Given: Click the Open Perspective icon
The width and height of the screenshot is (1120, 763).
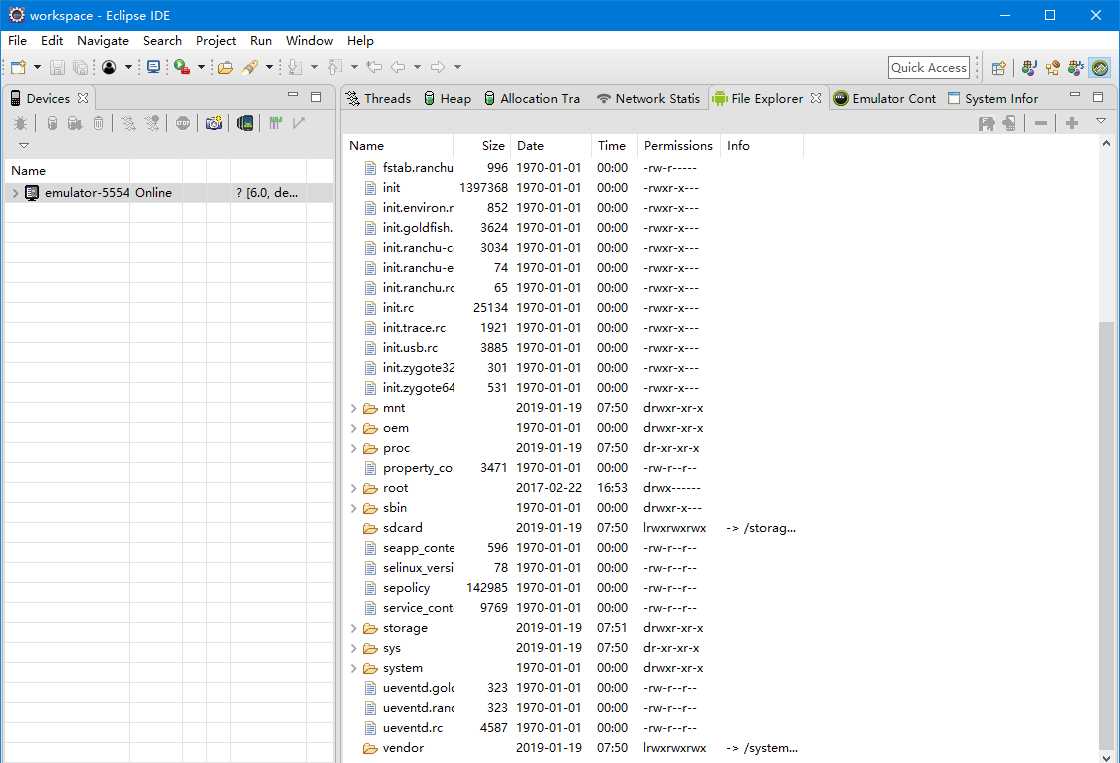Looking at the screenshot, I should 999,68.
